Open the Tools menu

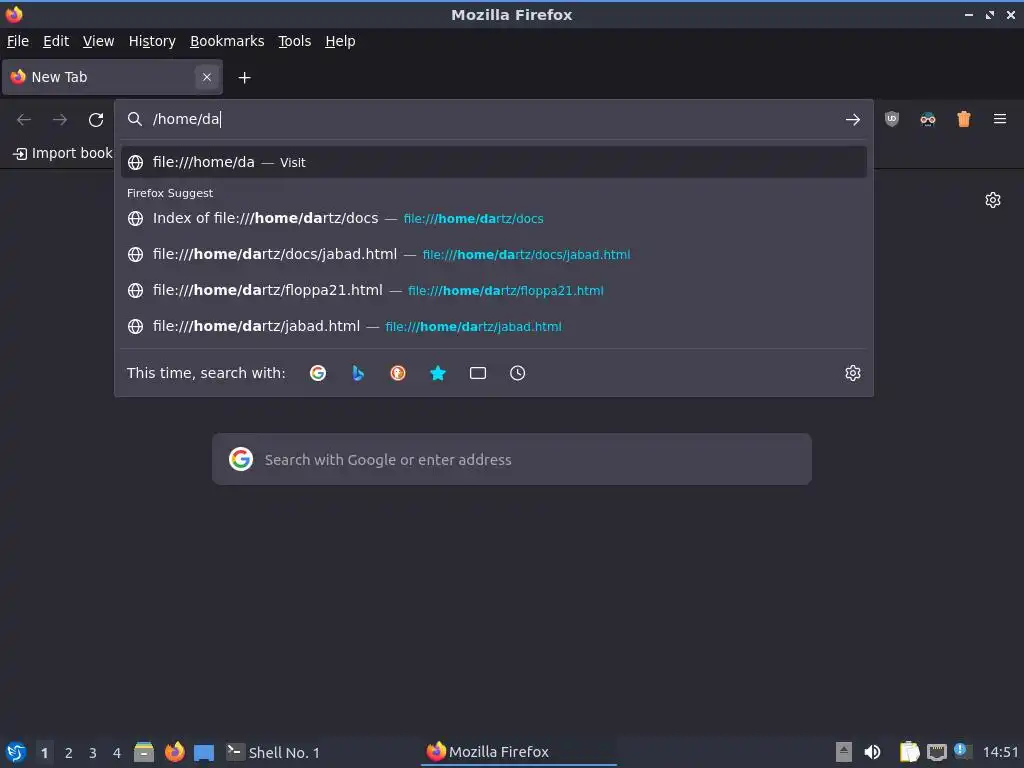(x=295, y=41)
